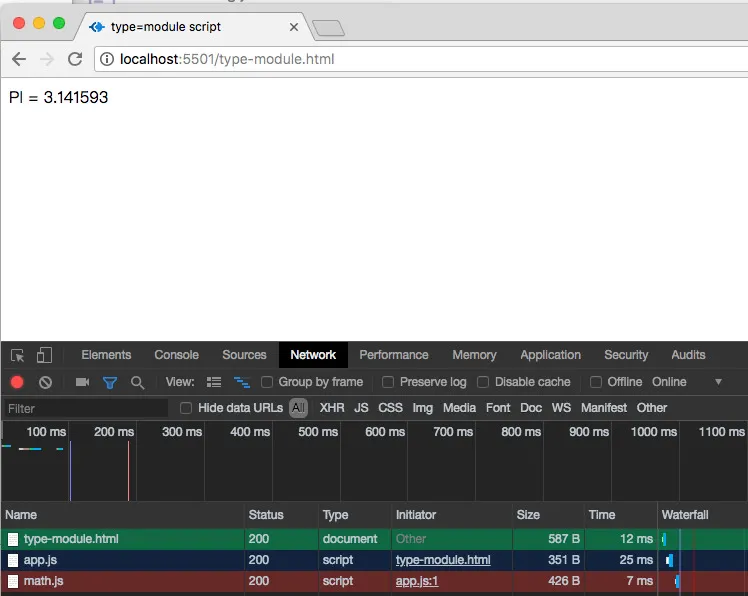Screen dimensions: 748x596
Task: Switch to the Sources tab
Action: [x=244, y=355]
